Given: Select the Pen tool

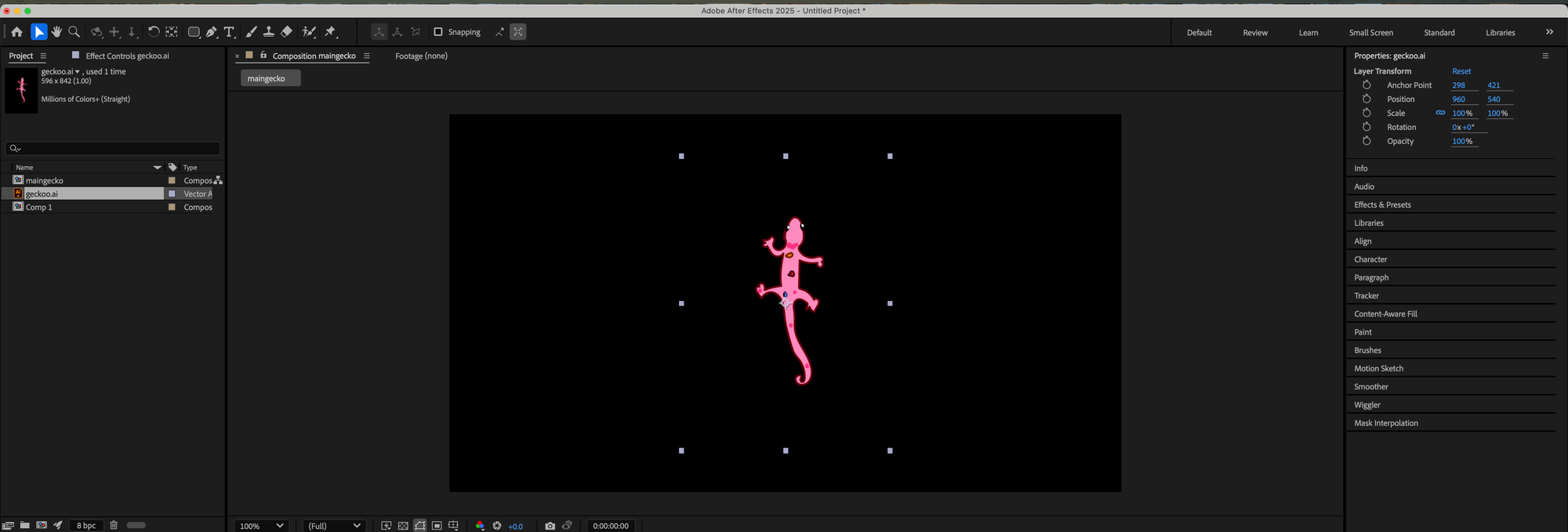Looking at the screenshot, I should click(x=212, y=32).
